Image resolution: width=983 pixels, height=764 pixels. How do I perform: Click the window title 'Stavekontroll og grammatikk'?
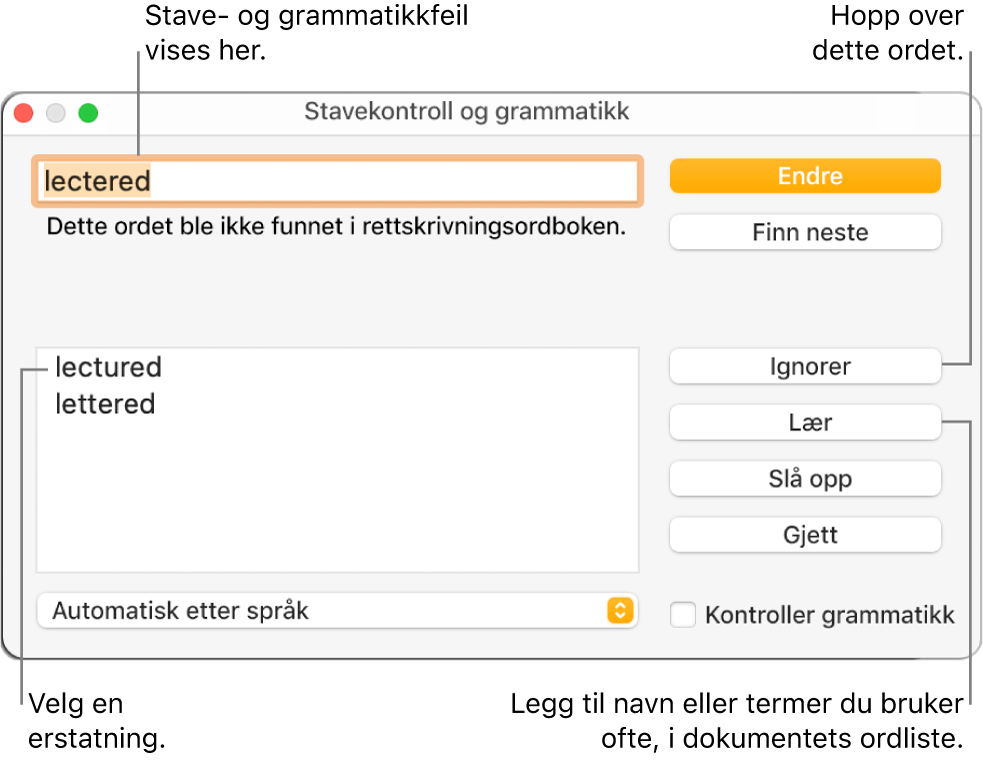tap(467, 111)
